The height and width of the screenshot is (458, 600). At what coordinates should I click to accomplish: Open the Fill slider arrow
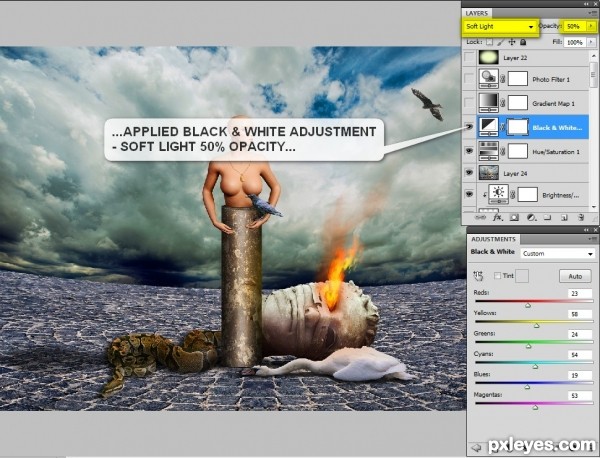592,42
